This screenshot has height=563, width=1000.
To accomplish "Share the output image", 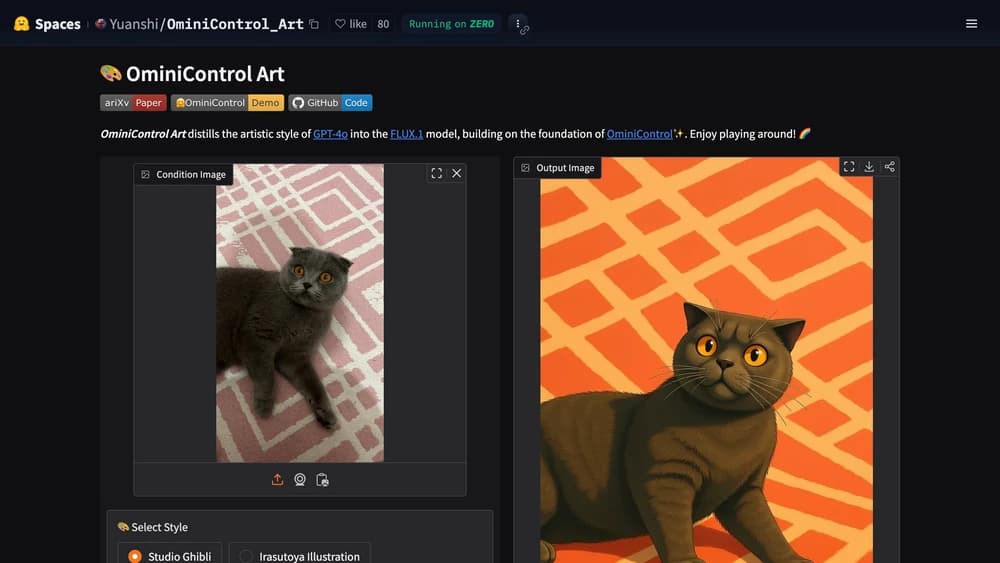I will (x=889, y=166).
